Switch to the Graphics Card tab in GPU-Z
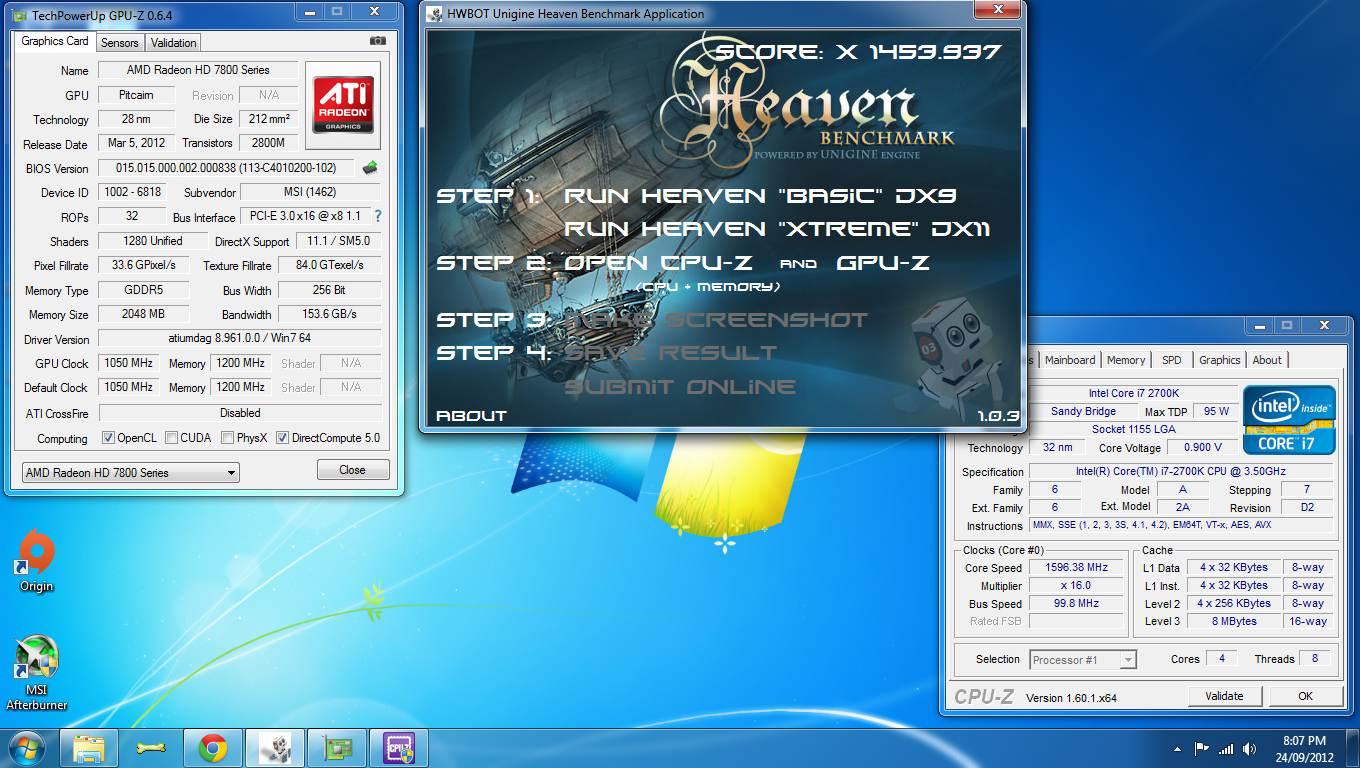This screenshot has height=768, width=1360. pyautogui.click(x=55, y=41)
